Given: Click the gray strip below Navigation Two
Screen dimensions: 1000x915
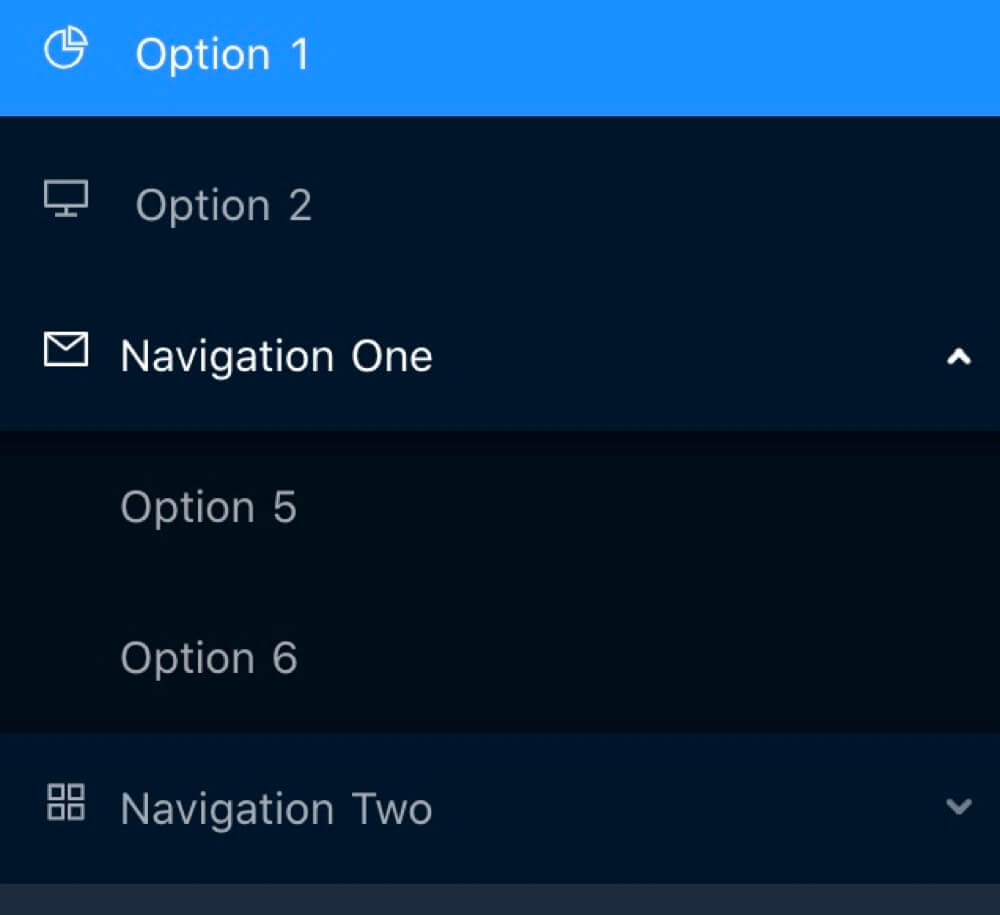Looking at the screenshot, I should coord(500,899).
